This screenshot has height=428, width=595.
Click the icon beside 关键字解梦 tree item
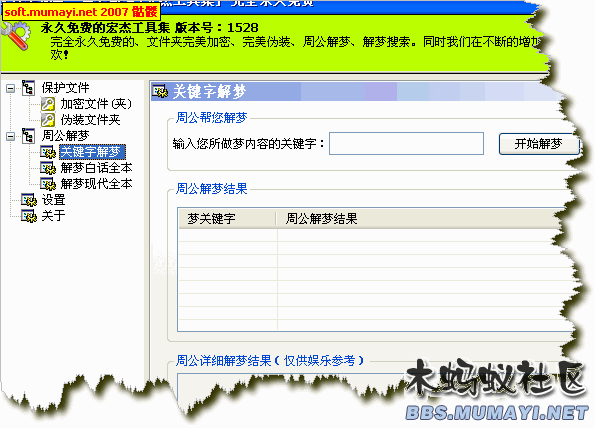tap(48, 152)
